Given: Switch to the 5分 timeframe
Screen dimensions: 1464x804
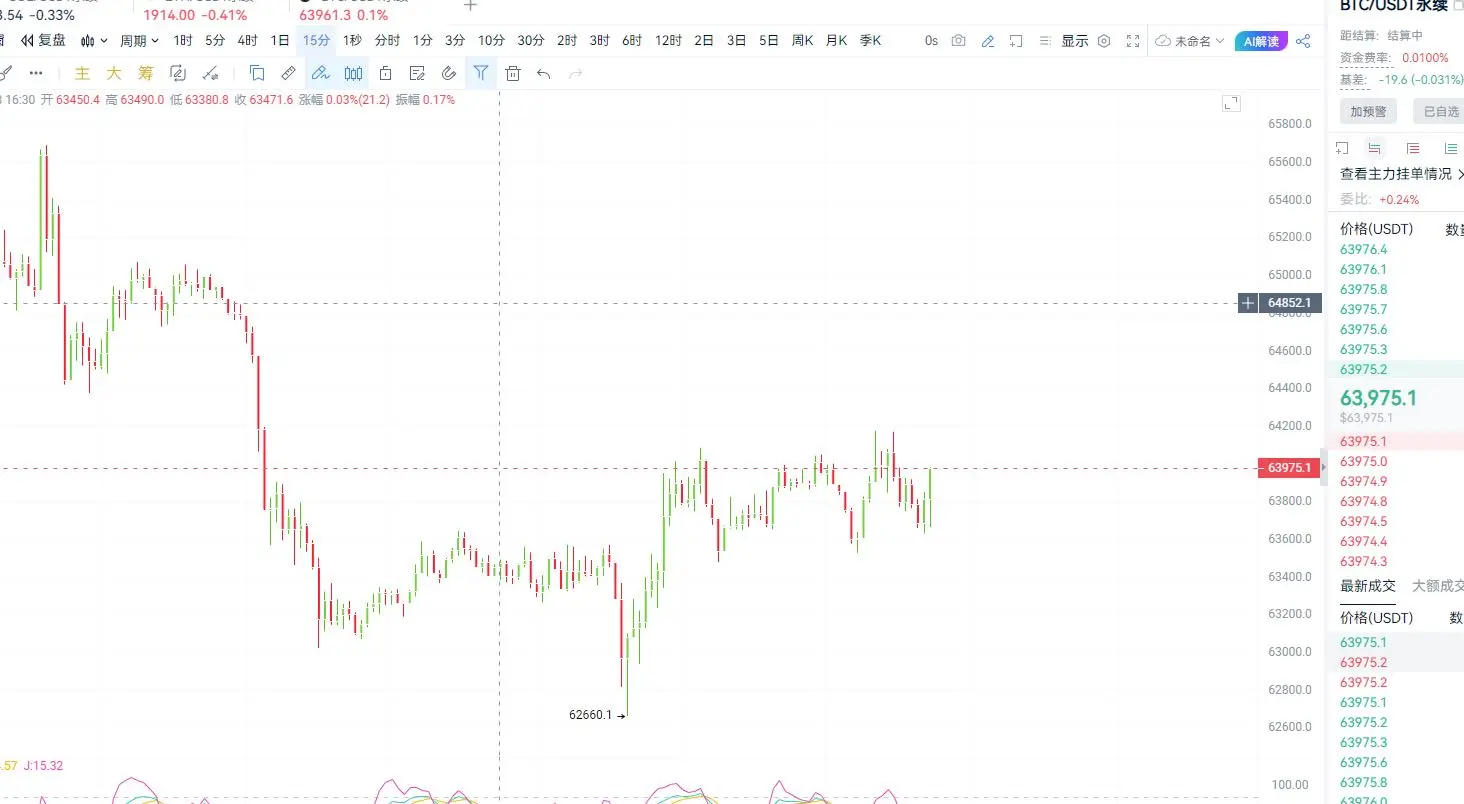Looking at the screenshot, I should click(215, 41).
